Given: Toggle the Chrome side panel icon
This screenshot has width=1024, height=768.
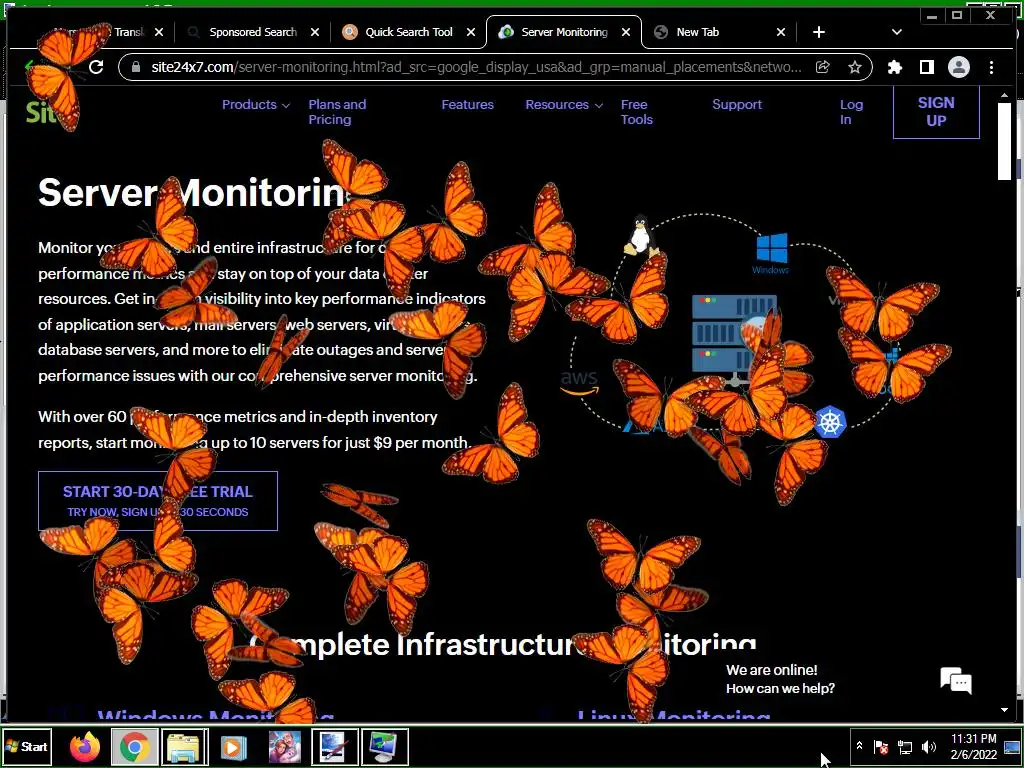Looking at the screenshot, I should click(927, 67).
